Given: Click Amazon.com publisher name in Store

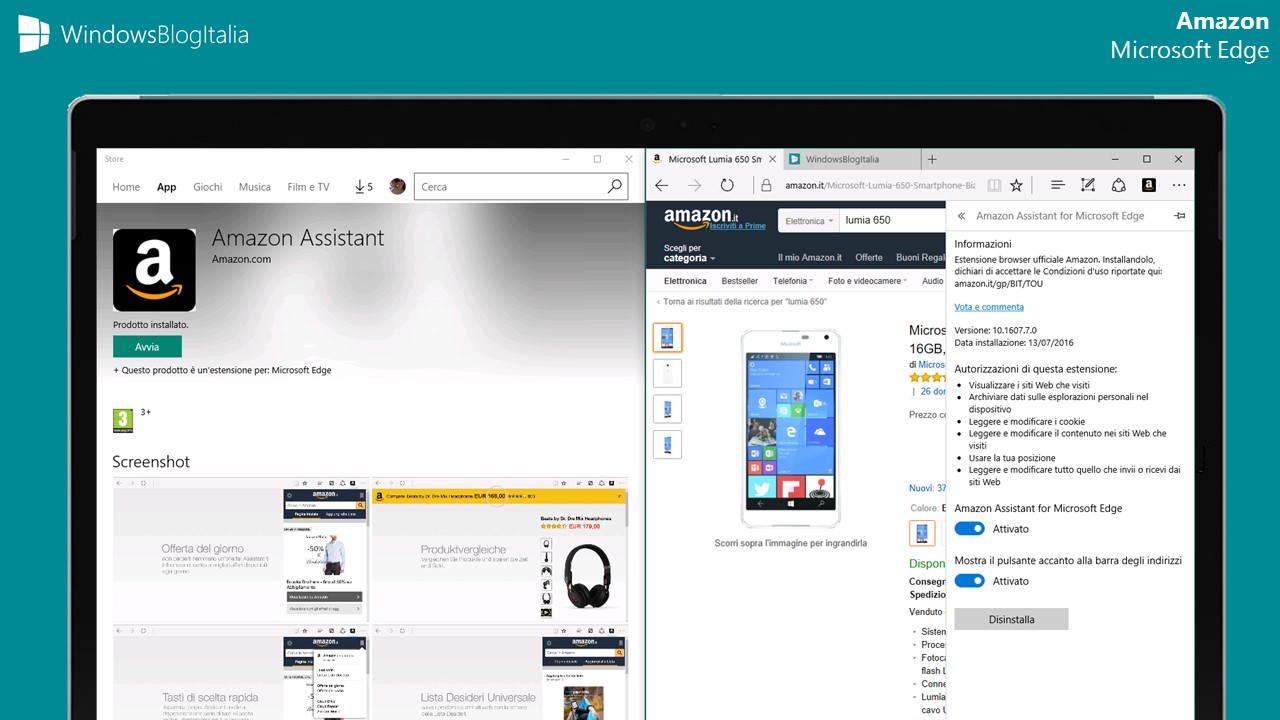Looking at the screenshot, I should 241,259.
